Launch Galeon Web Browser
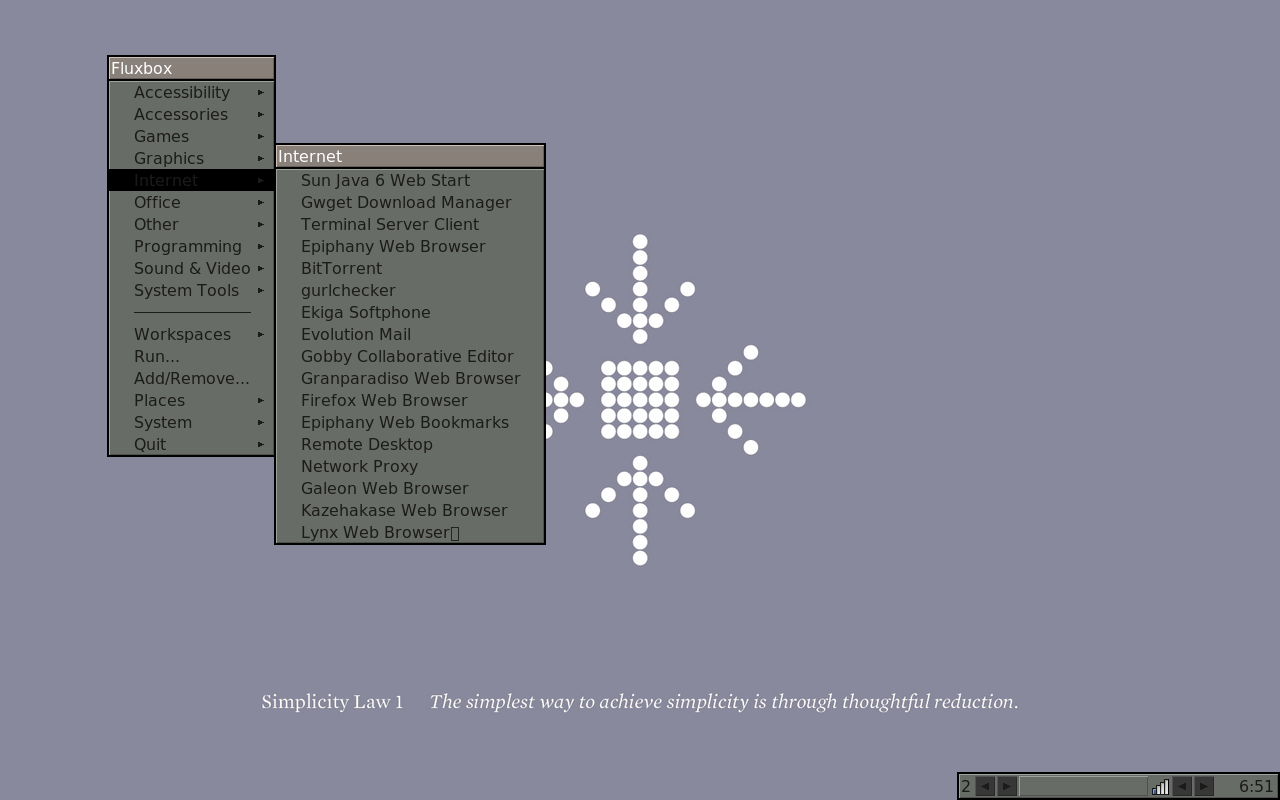 (410, 488)
